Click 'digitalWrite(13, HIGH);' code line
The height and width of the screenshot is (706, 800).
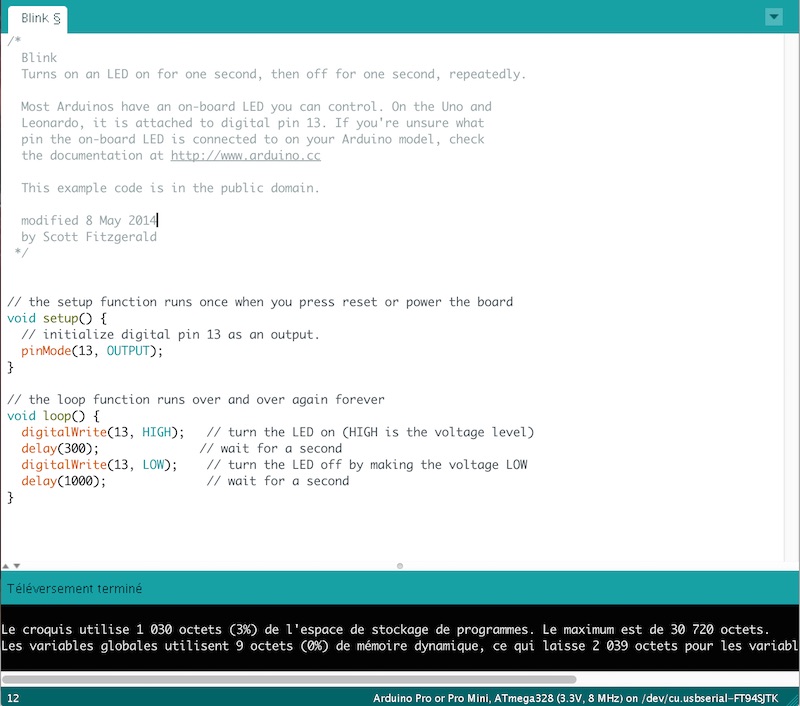click(x=103, y=432)
